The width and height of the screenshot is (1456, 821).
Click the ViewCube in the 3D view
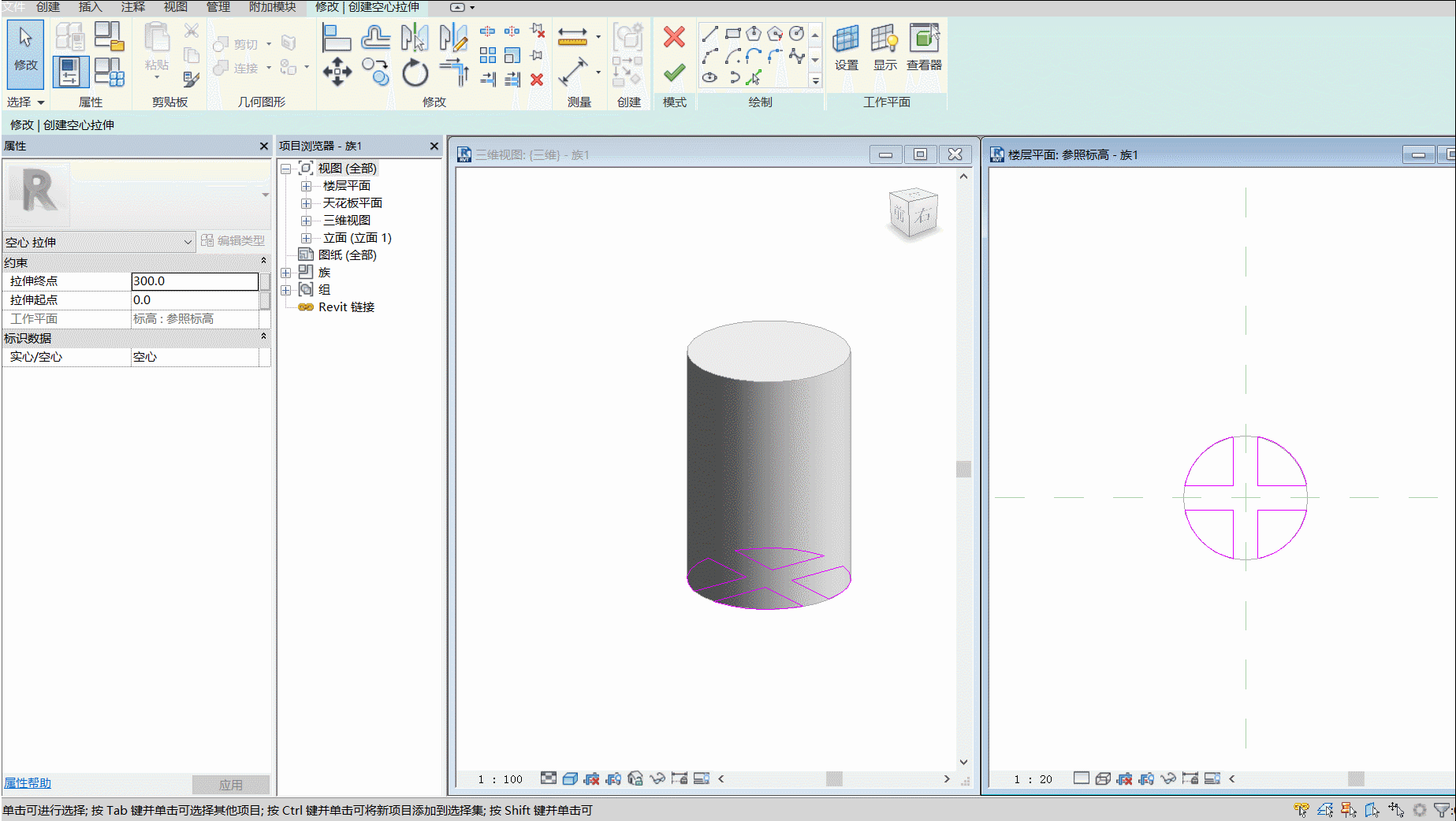tap(914, 213)
